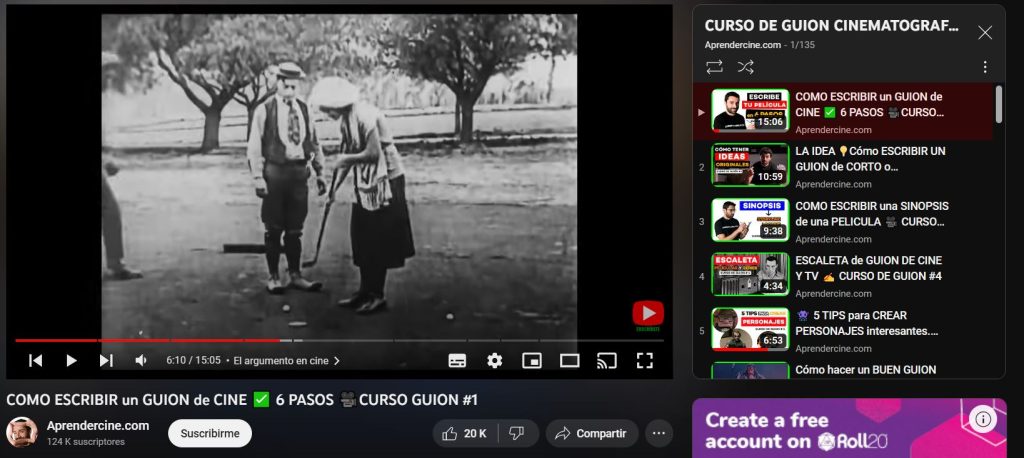1024x458 pixels.
Task: Toggle playlist shuffle
Action: tap(745, 67)
